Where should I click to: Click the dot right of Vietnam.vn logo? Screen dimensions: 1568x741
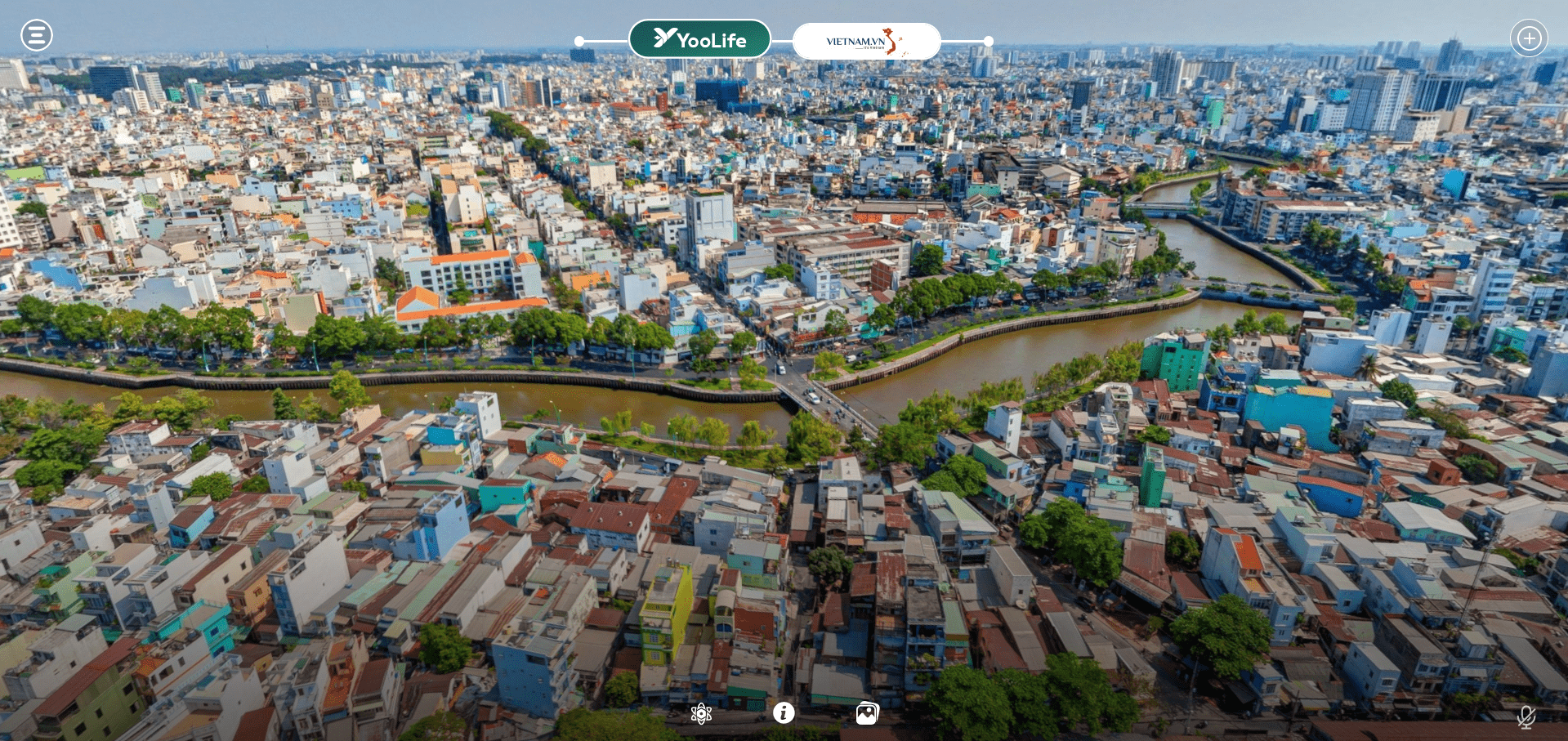click(989, 41)
